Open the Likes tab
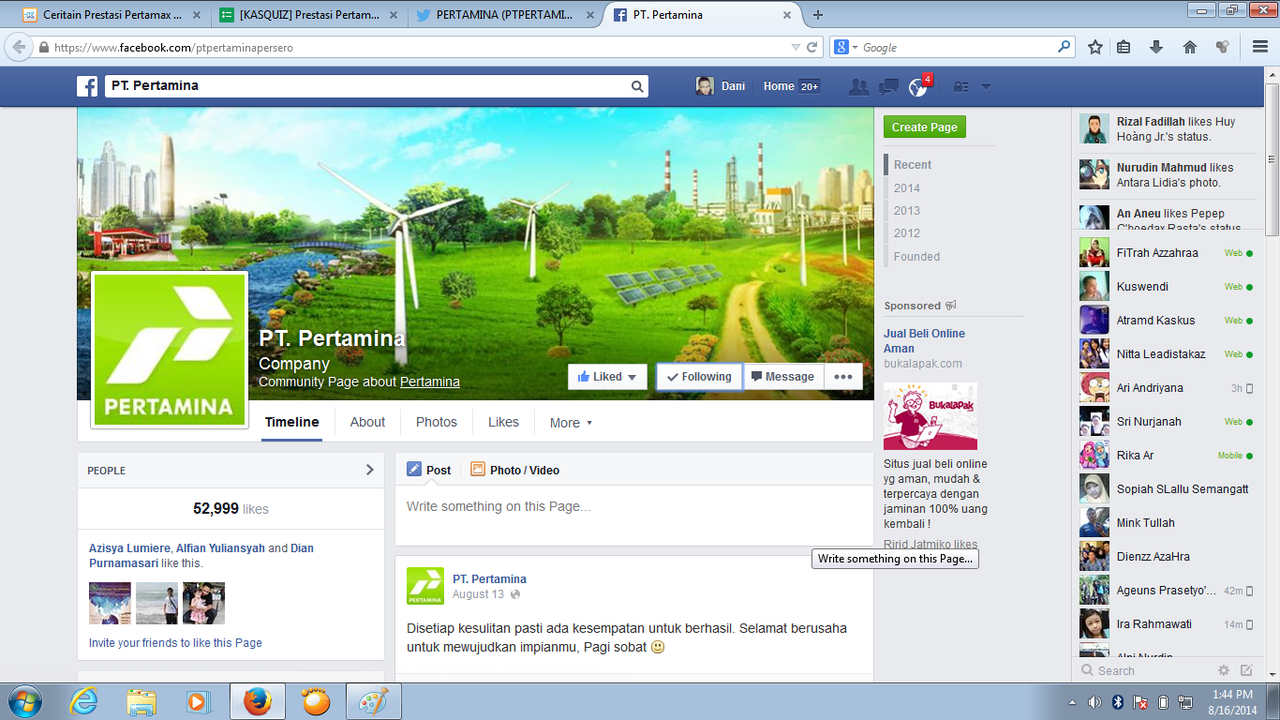 pos(503,423)
